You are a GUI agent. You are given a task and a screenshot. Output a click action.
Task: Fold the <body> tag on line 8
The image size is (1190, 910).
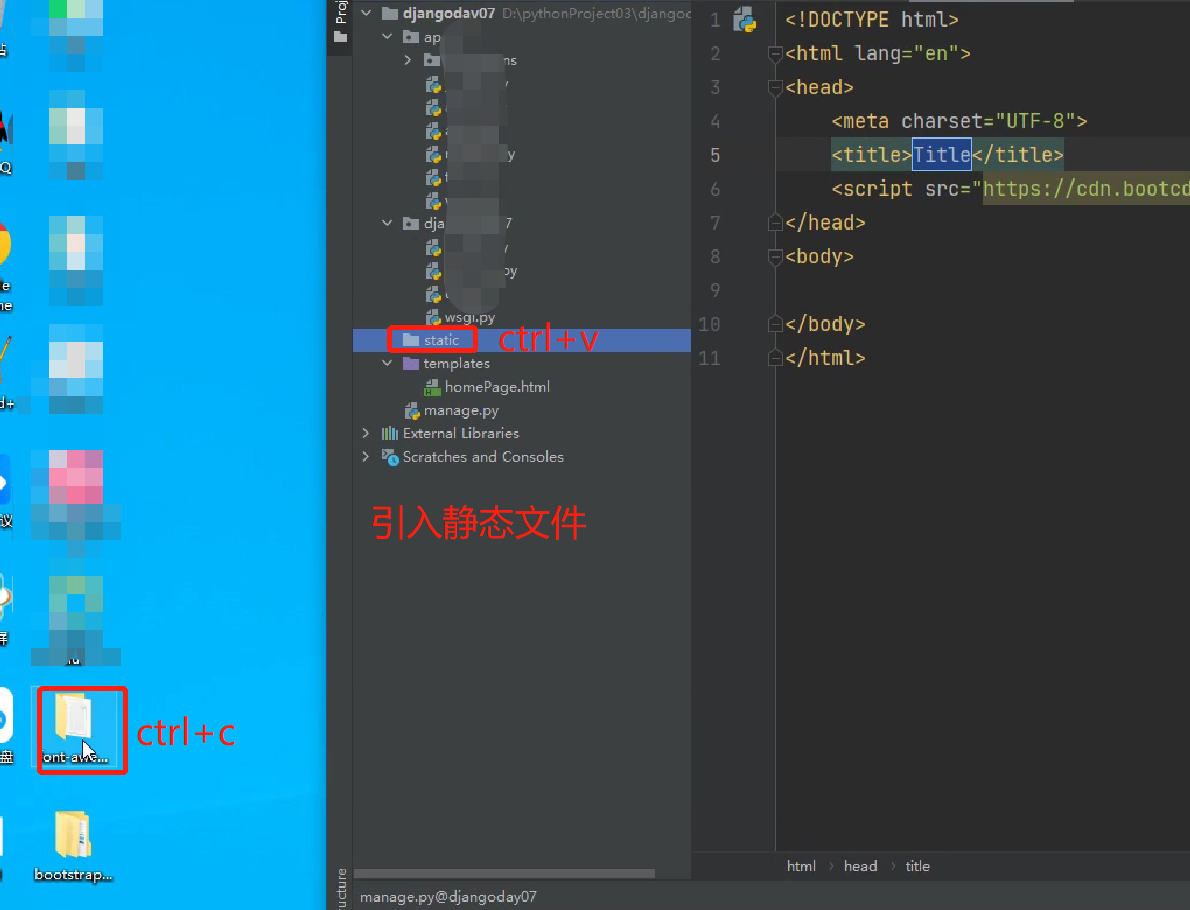[775, 257]
